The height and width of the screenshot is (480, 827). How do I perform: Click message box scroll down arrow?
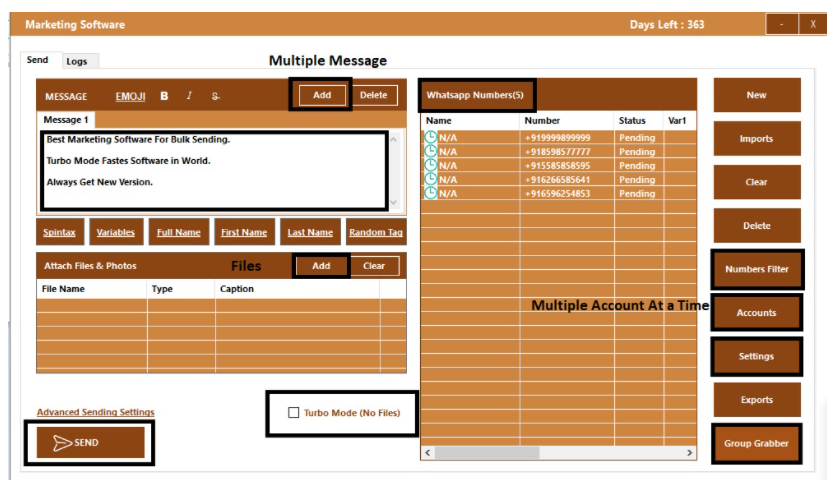(393, 203)
